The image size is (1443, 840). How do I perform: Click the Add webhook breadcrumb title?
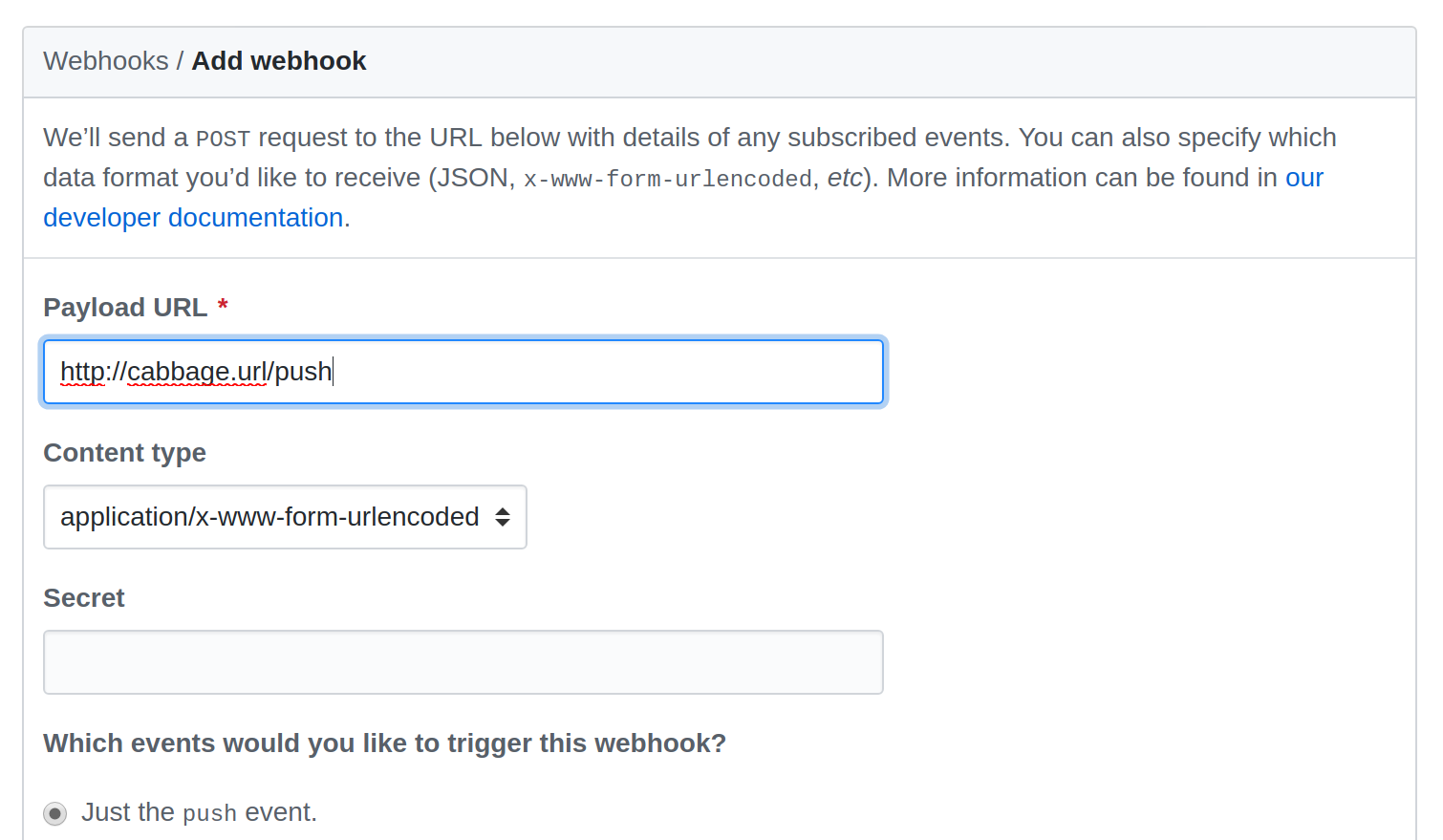point(278,61)
